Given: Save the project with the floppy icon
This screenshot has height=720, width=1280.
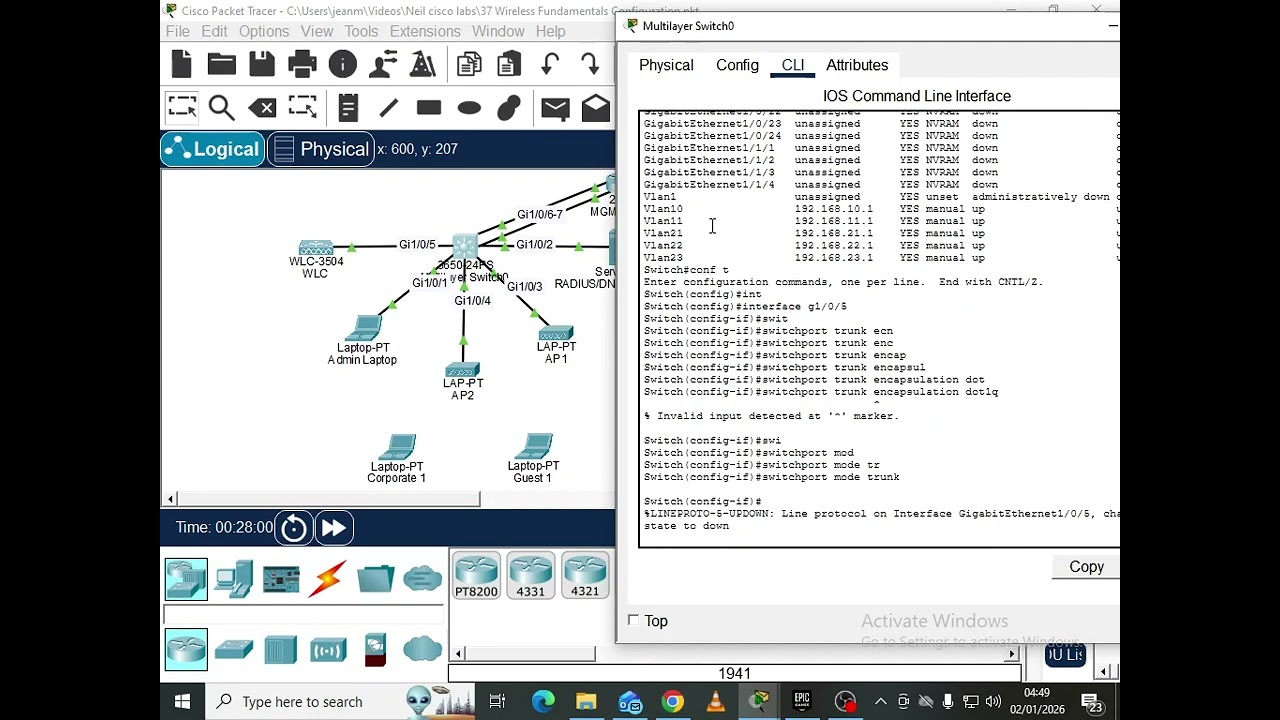Looking at the screenshot, I should (262, 65).
